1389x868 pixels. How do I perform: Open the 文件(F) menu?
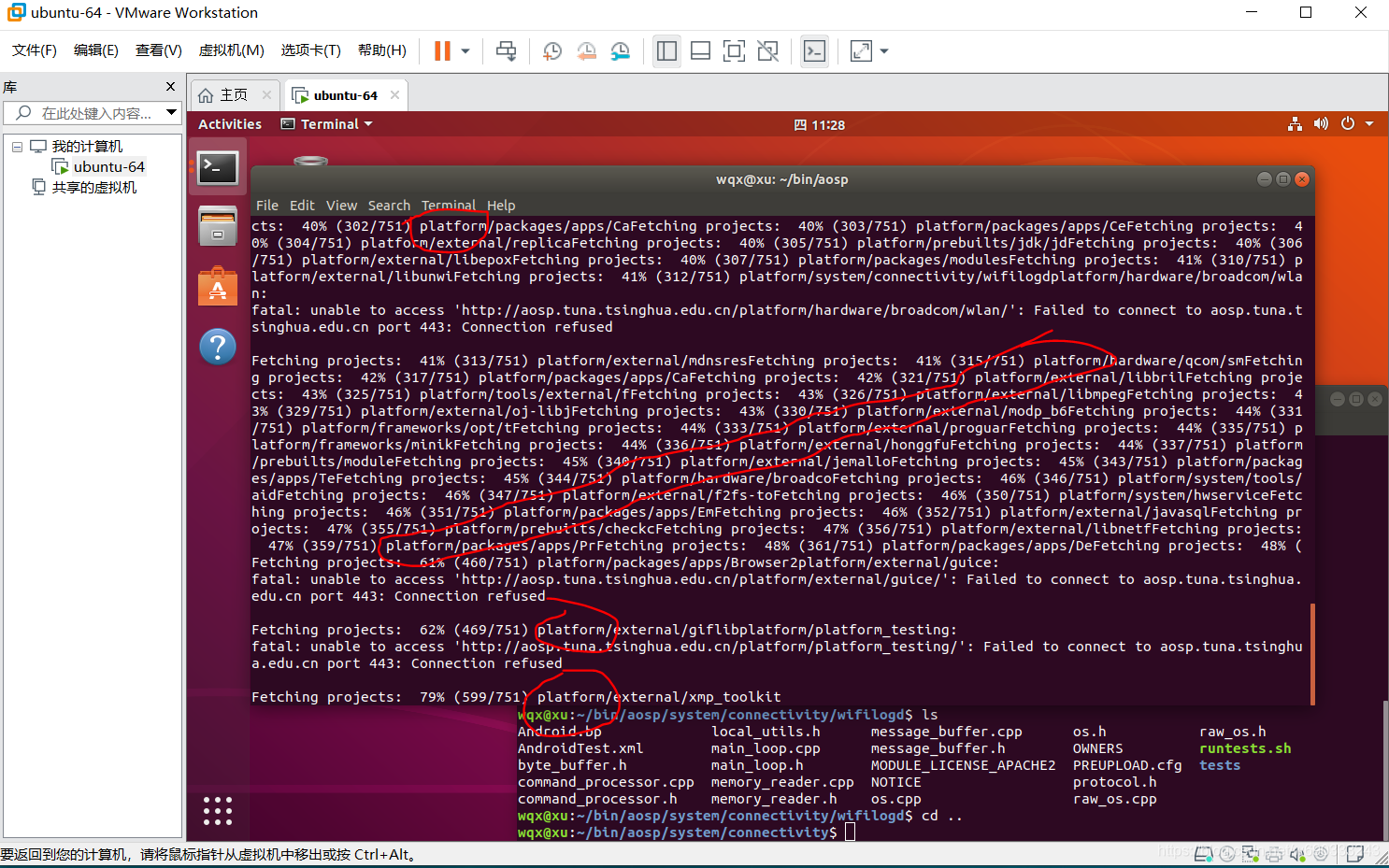pyautogui.click(x=35, y=50)
